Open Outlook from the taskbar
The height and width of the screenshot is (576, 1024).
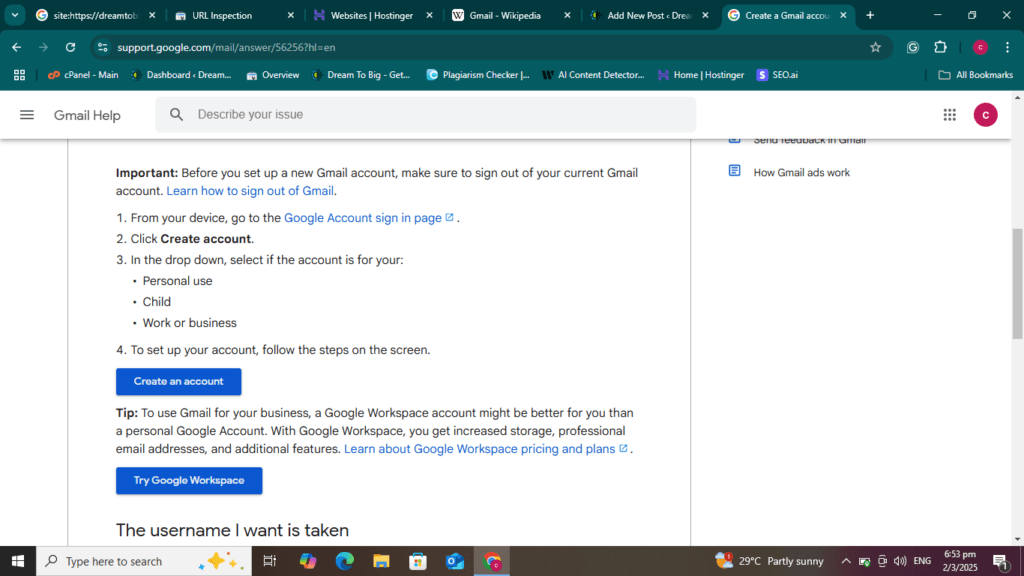[x=455, y=561]
